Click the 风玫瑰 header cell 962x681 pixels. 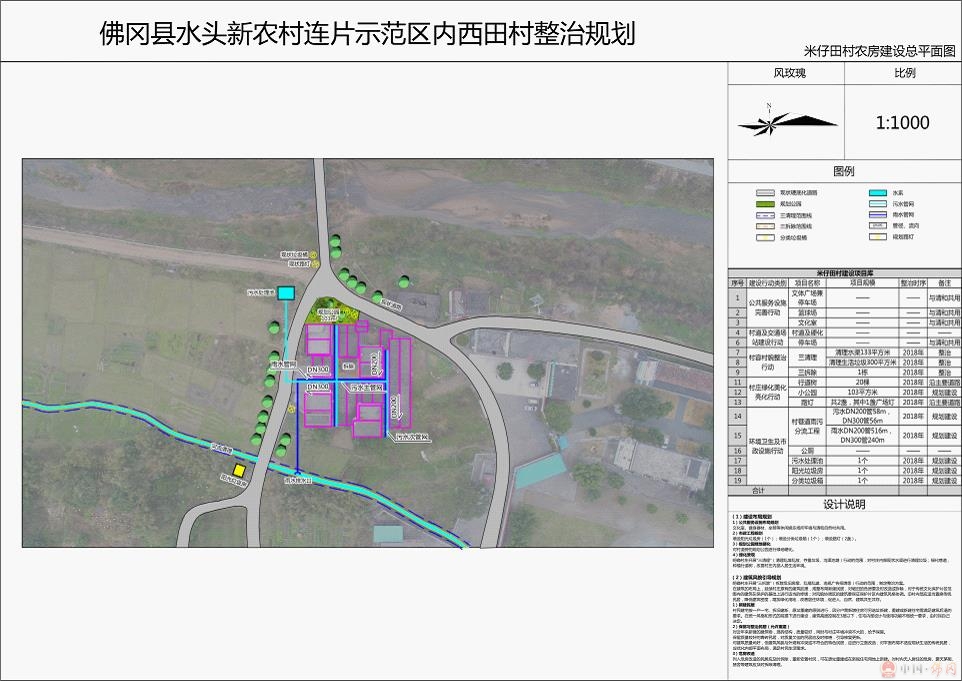tap(789, 73)
